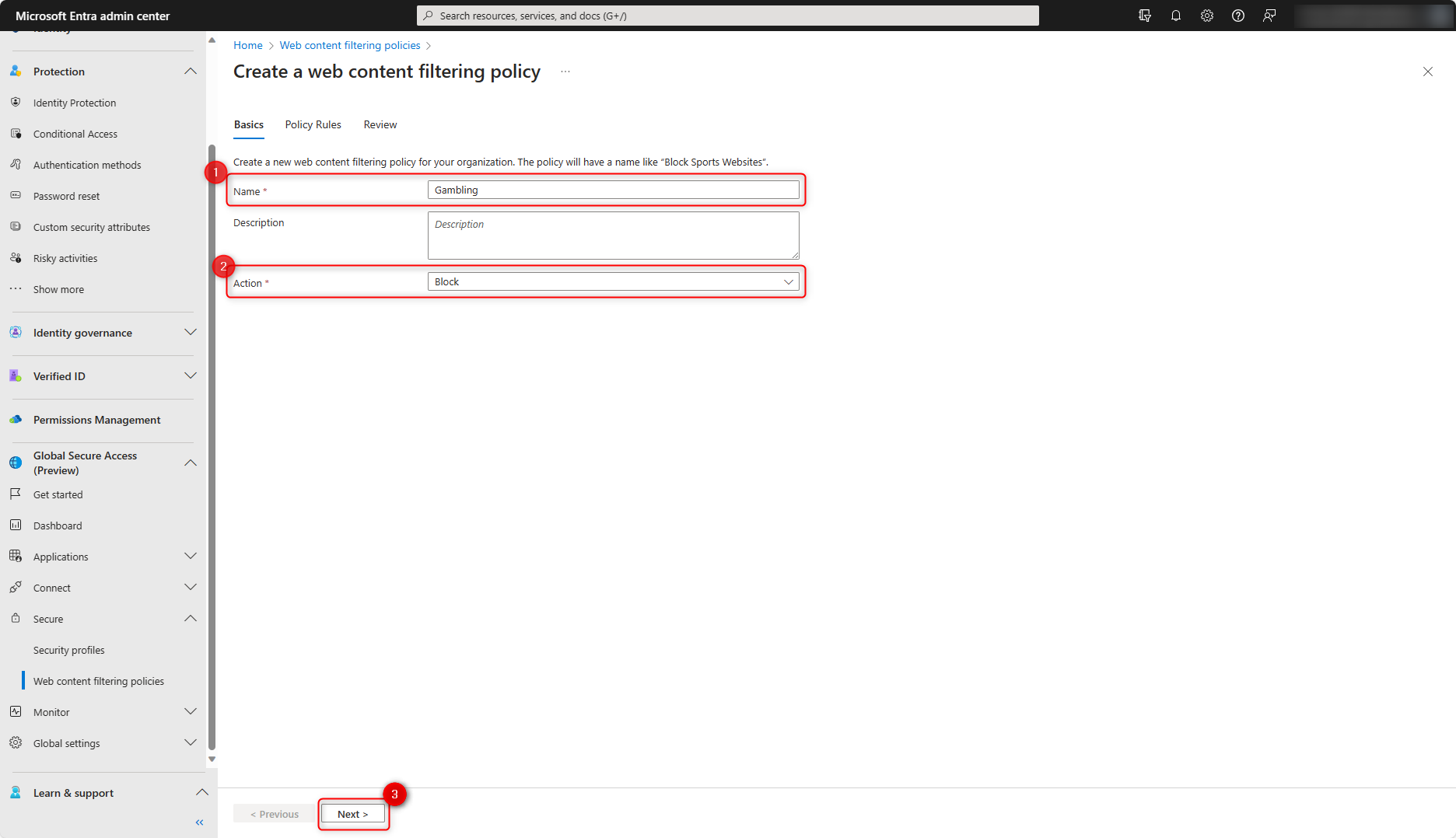Click the Dashboard sidebar icon

click(x=16, y=525)
